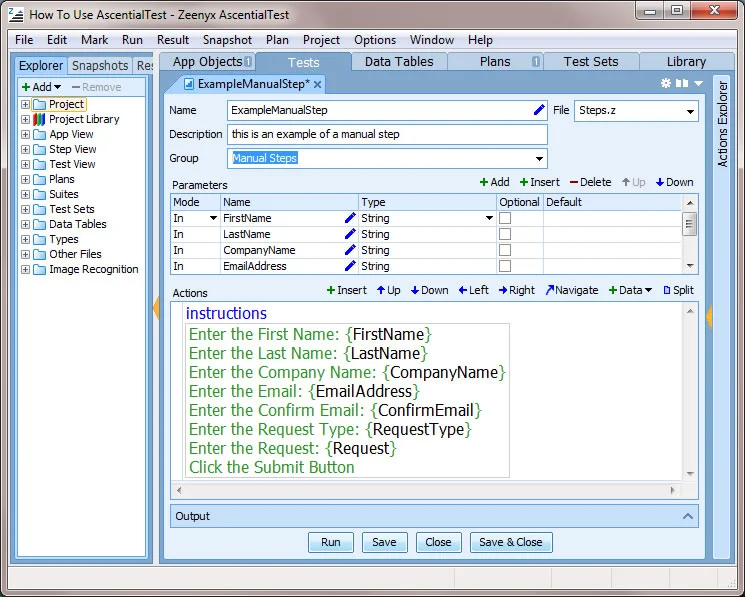Click the pencil icon beside CompanyName parameter
745x597 pixels.
click(350, 250)
